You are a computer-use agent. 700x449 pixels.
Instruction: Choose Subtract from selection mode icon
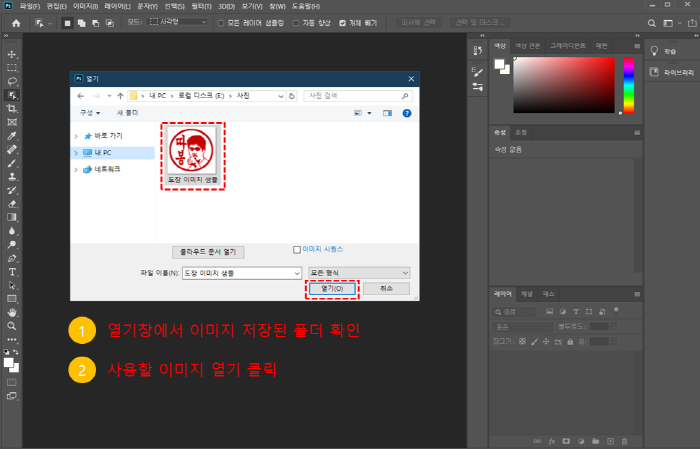96,23
